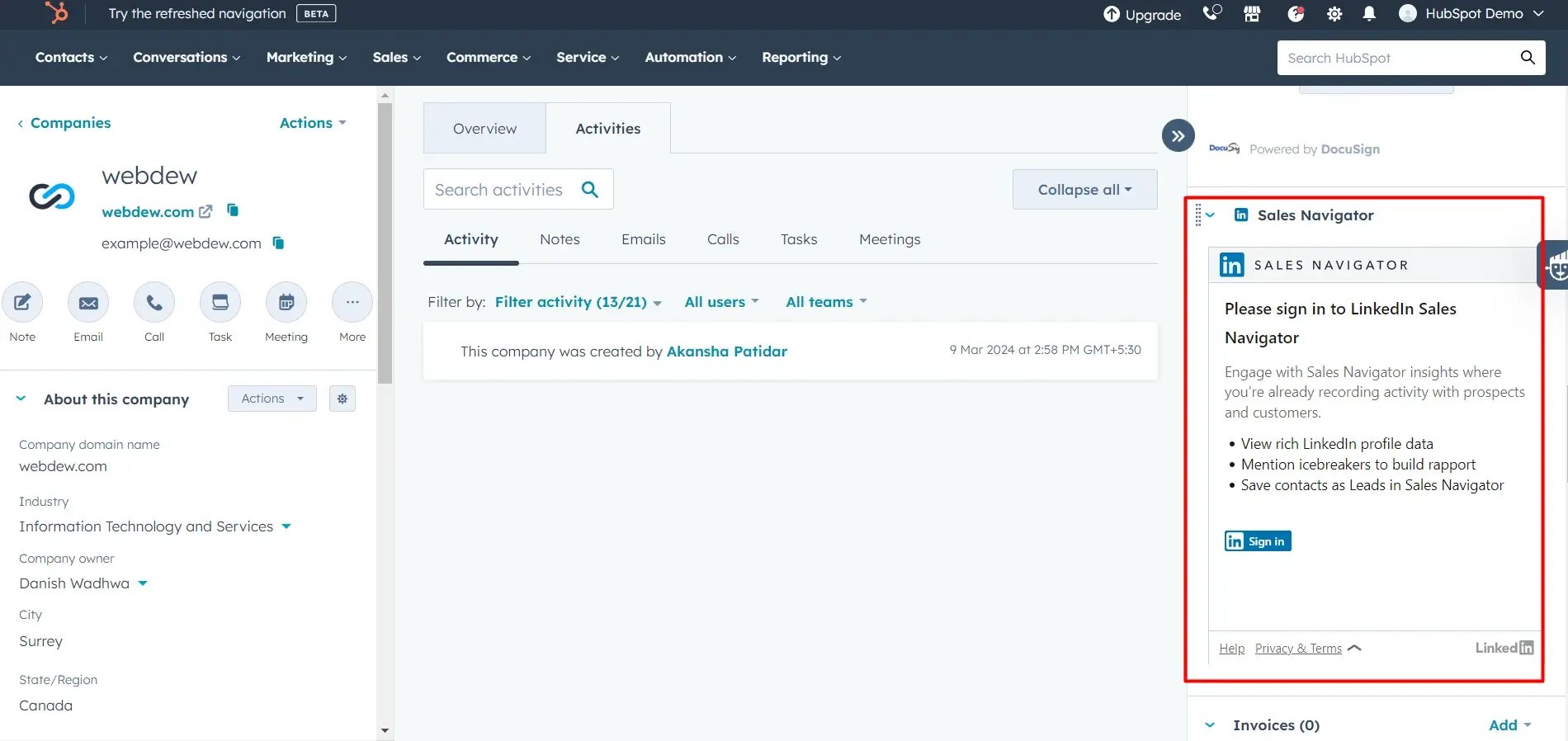This screenshot has height=741, width=1568.
Task: Collapse the Invoices (0) section
Action: click(1210, 725)
